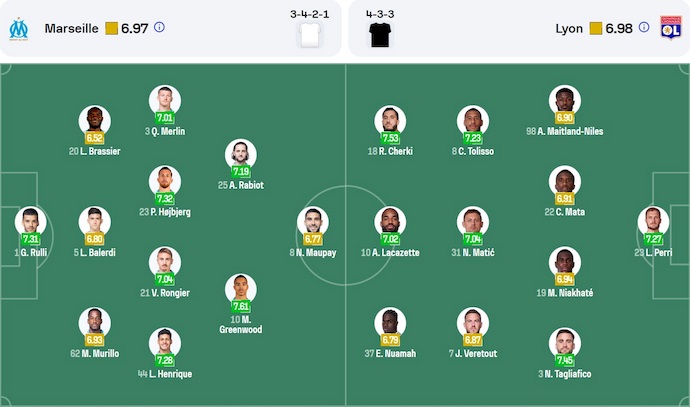Select N. Matić player avatar

point(473,221)
